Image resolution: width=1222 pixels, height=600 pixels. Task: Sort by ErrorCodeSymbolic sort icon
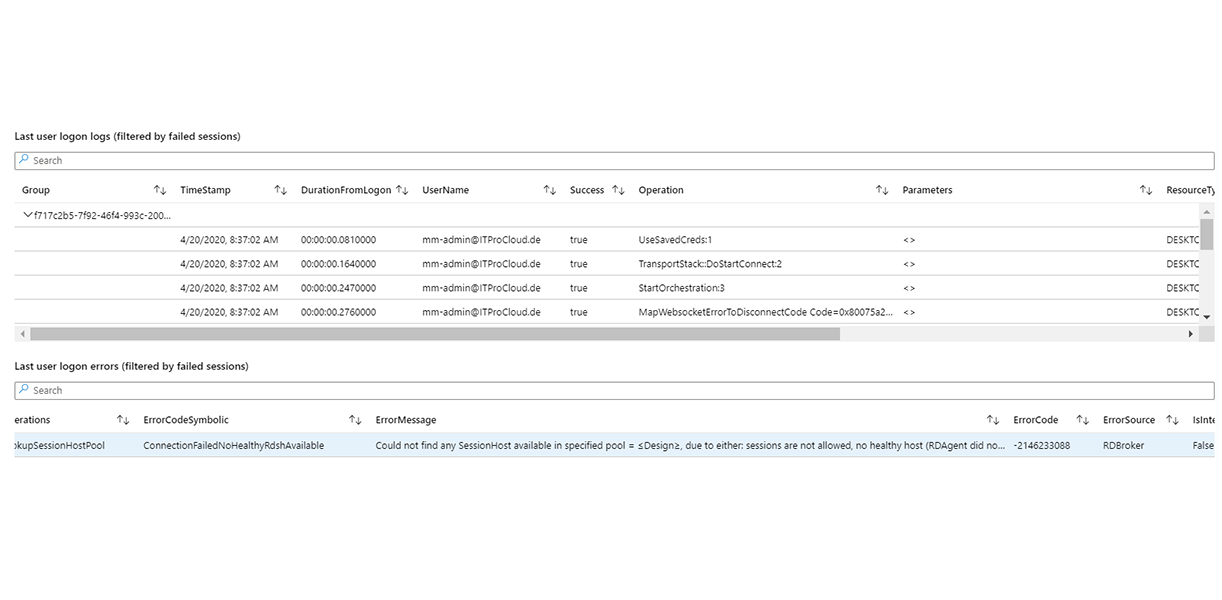(x=355, y=420)
